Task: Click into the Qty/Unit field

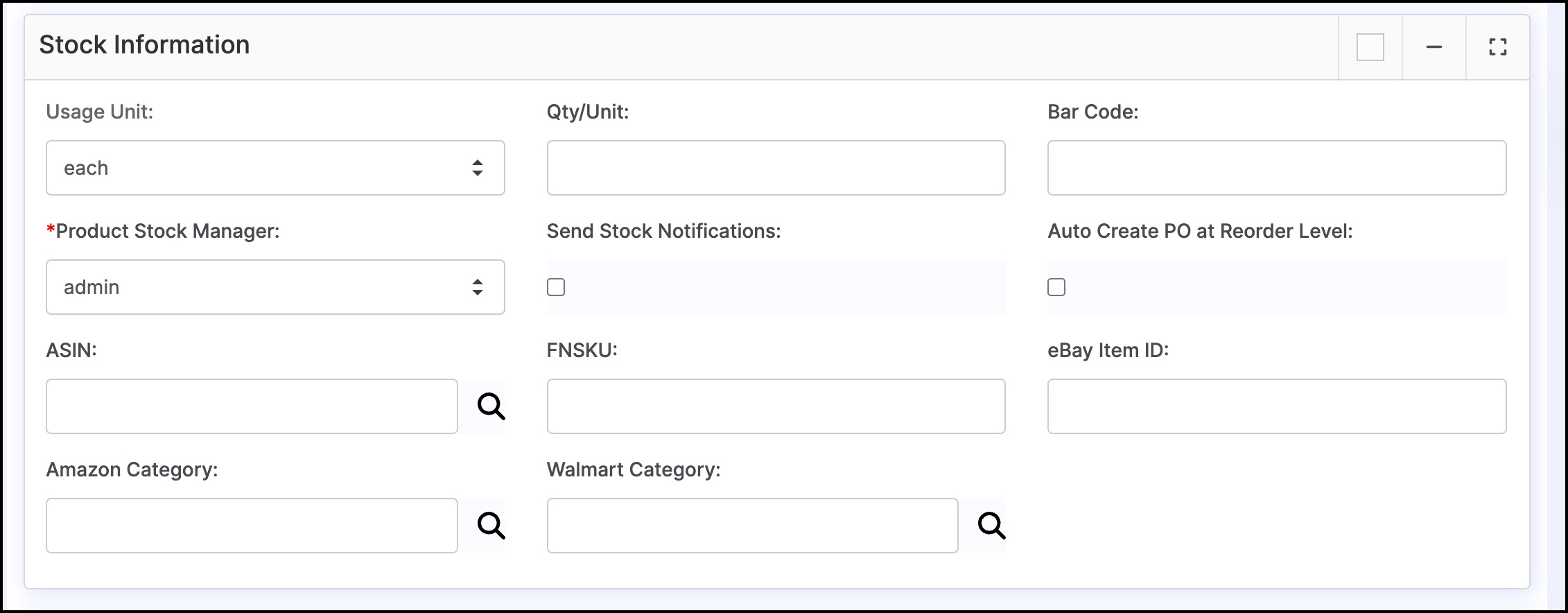Action: 776,168
